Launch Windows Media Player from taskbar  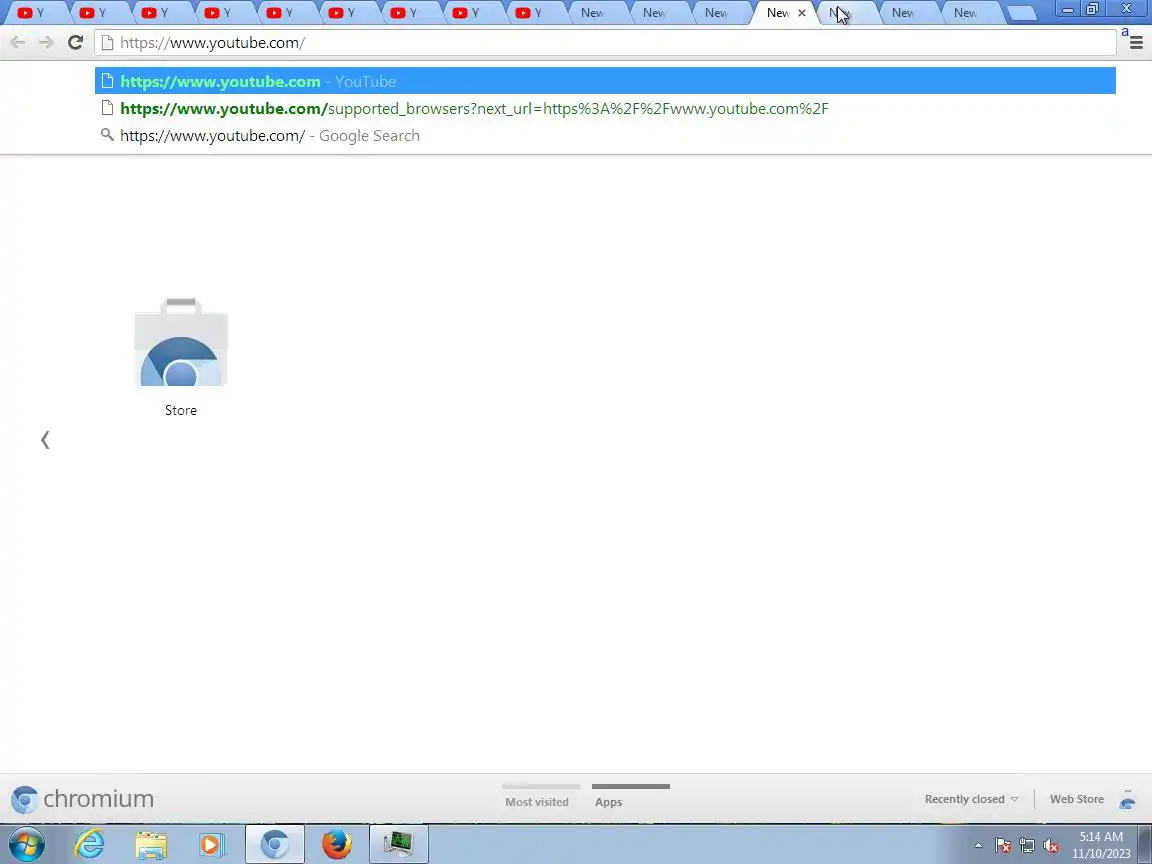pos(212,844)
